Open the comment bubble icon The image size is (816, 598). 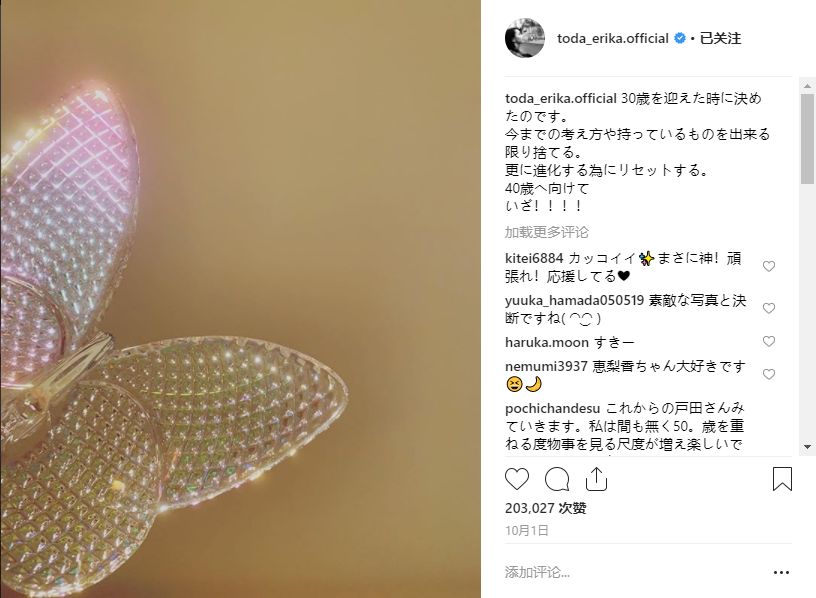557,479
